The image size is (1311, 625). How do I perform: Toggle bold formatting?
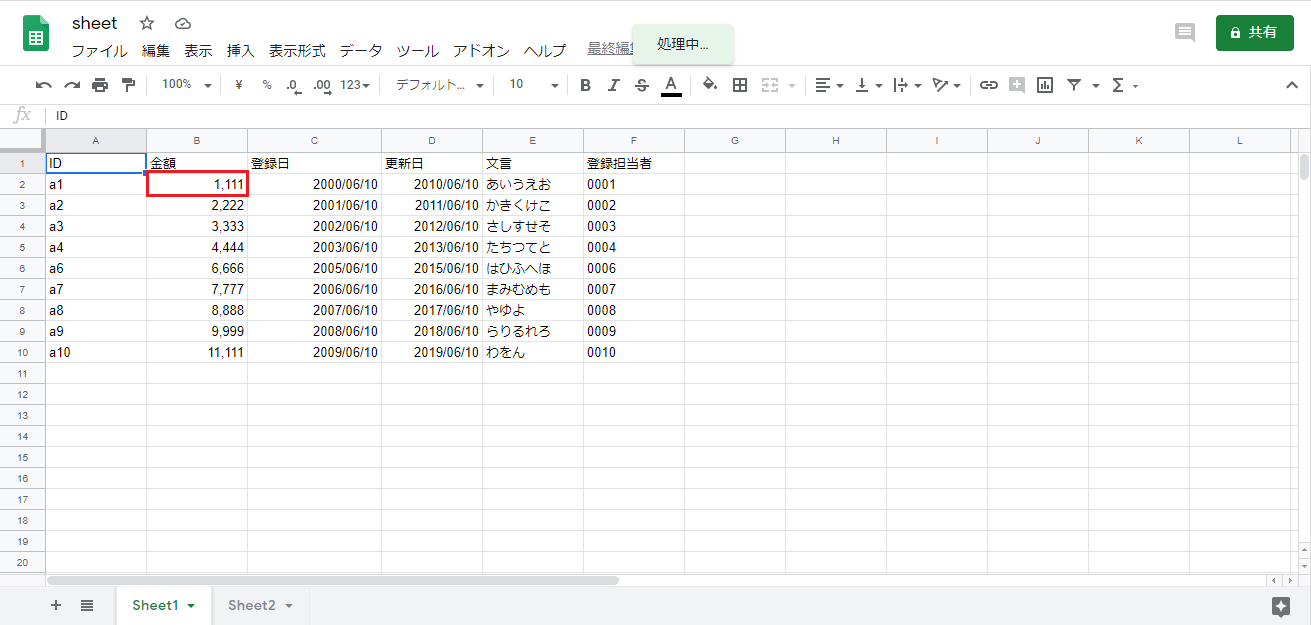point(585,85)
